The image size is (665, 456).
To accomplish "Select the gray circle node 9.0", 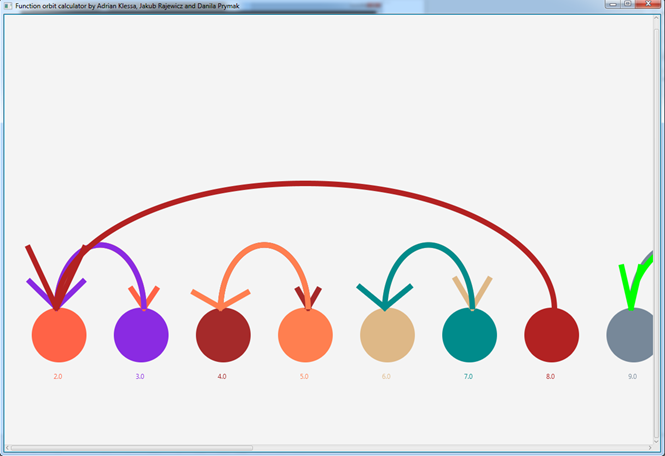I will pyautogui.click(x=630, y=335).
